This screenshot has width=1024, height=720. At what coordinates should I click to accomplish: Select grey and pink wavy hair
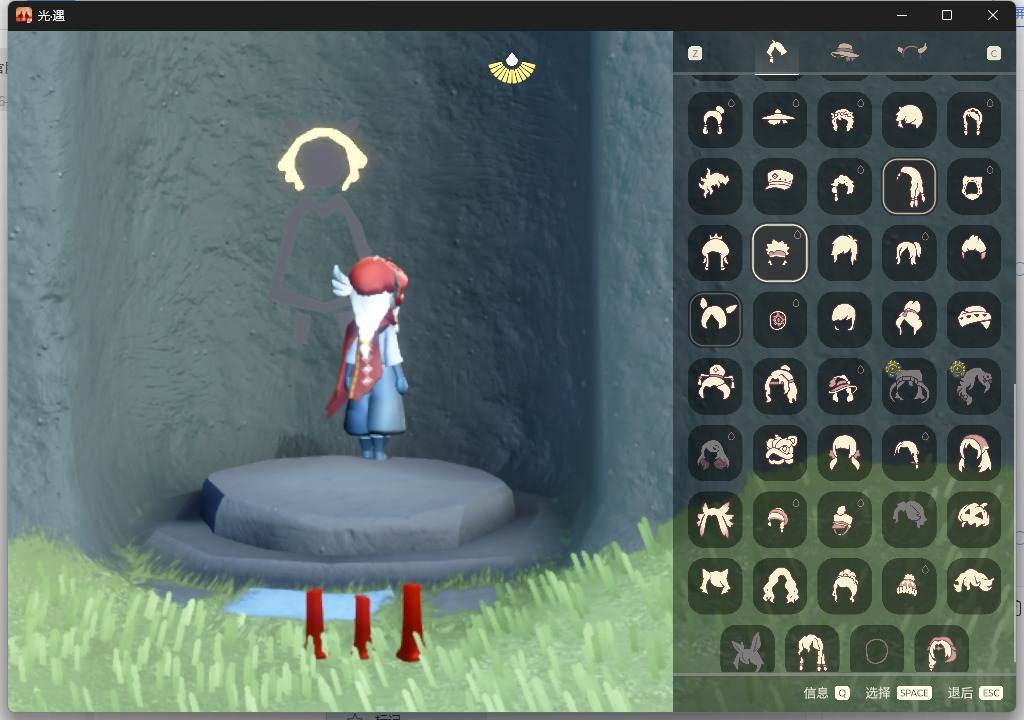pos(715,453)
